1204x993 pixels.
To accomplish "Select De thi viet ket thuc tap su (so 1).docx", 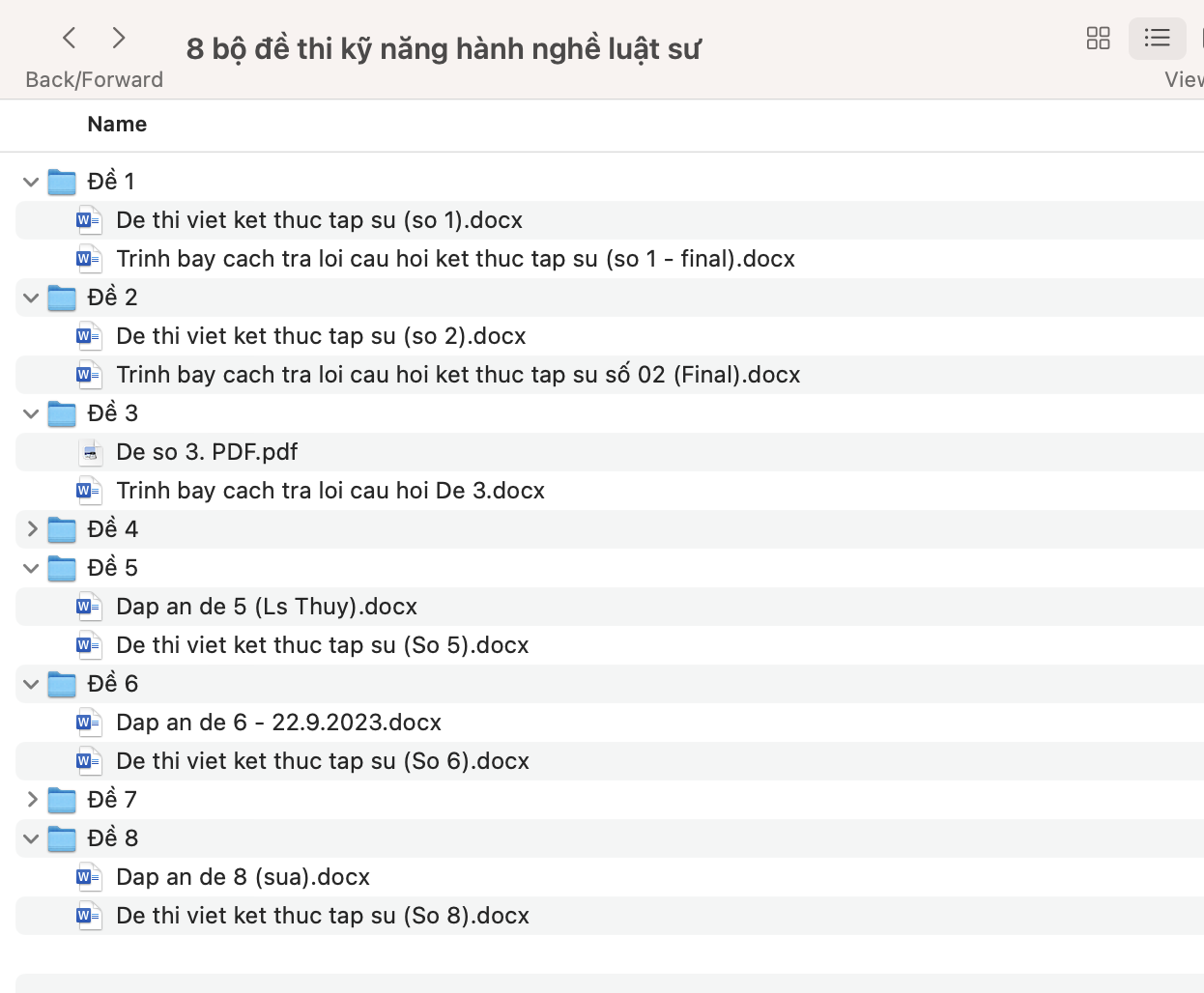I will click(319, 220).
